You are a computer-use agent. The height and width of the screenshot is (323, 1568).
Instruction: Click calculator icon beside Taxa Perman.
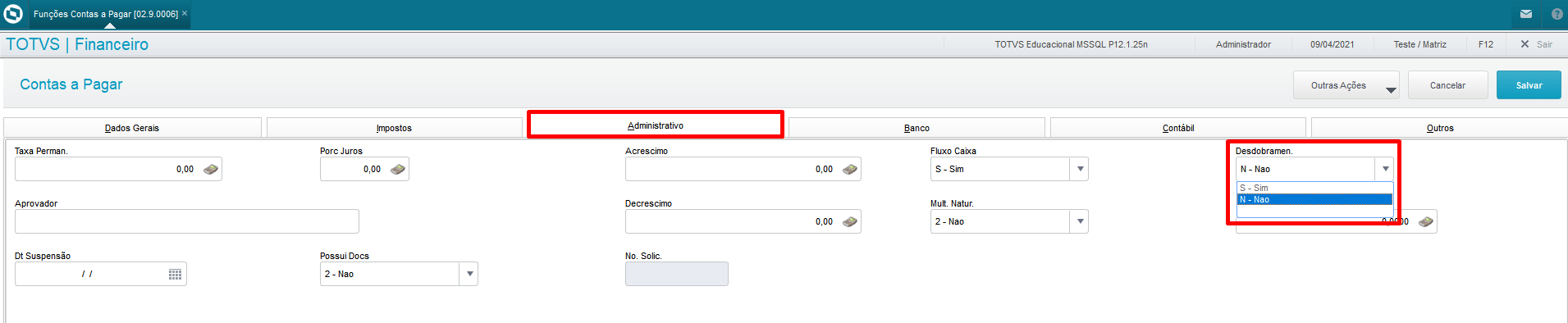211,169
